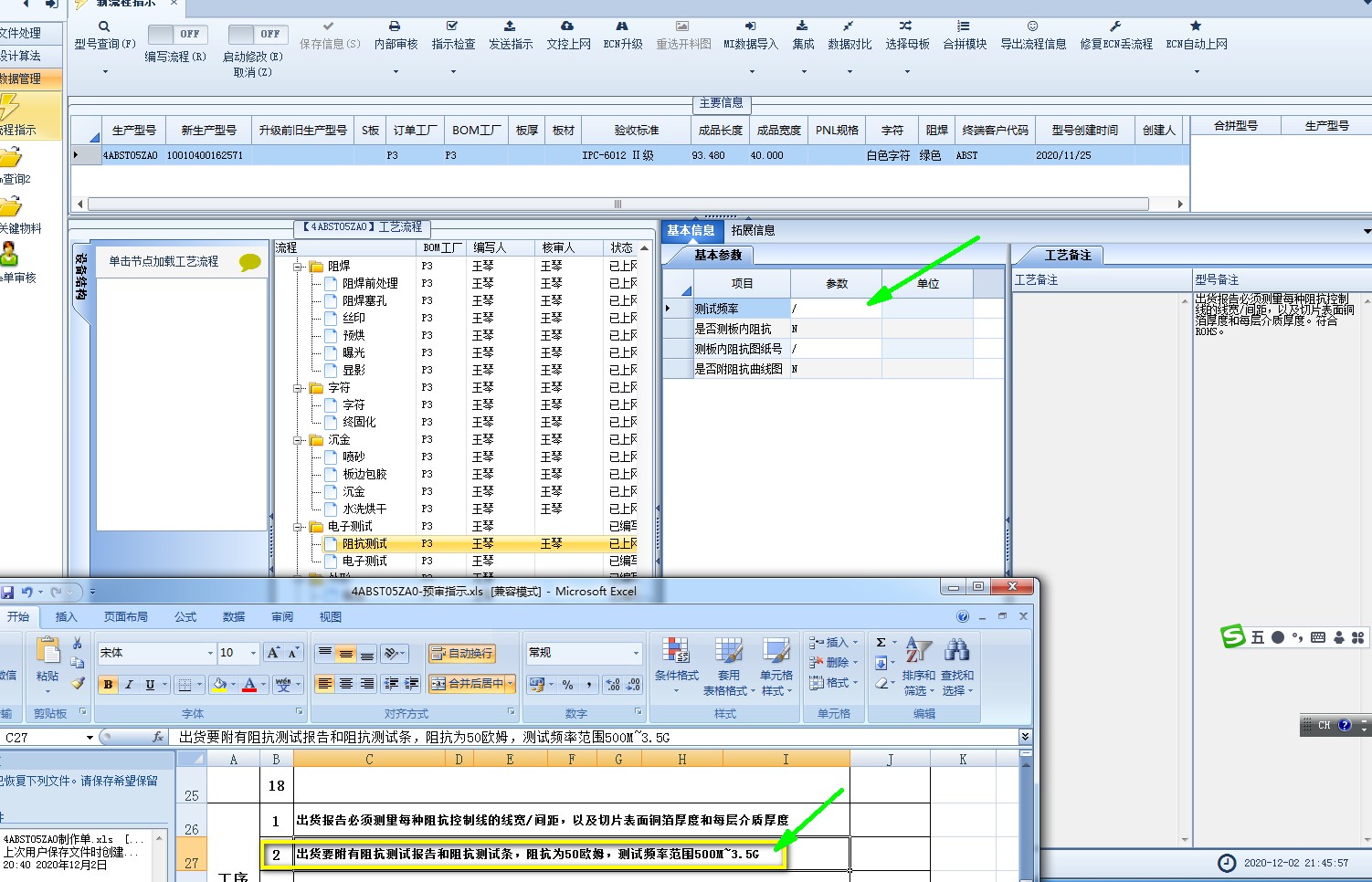Click 合拼模块 list icon
1372x882 pixels.
pos(964,26)
